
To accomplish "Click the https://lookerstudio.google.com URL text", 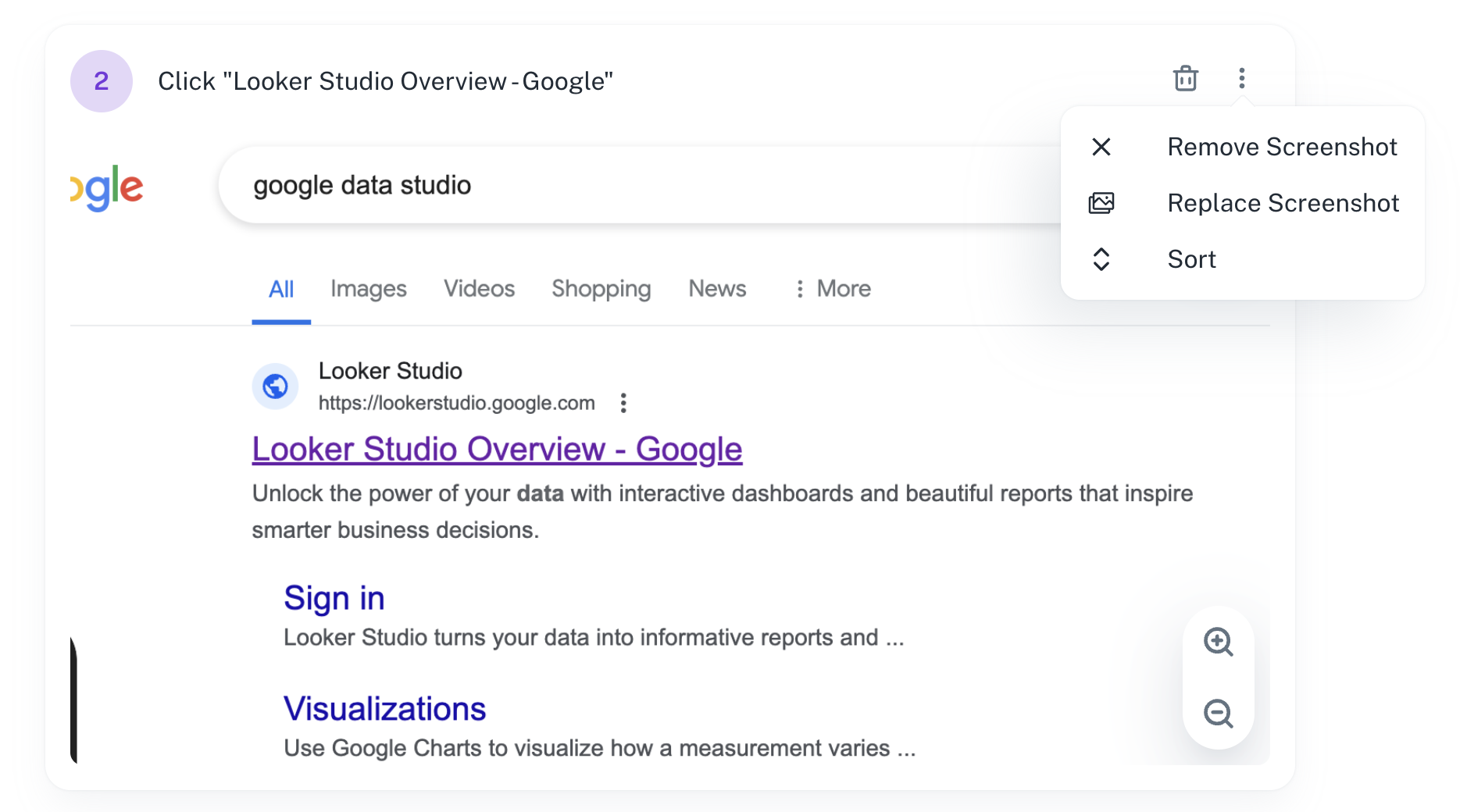I will coord(457,403).
